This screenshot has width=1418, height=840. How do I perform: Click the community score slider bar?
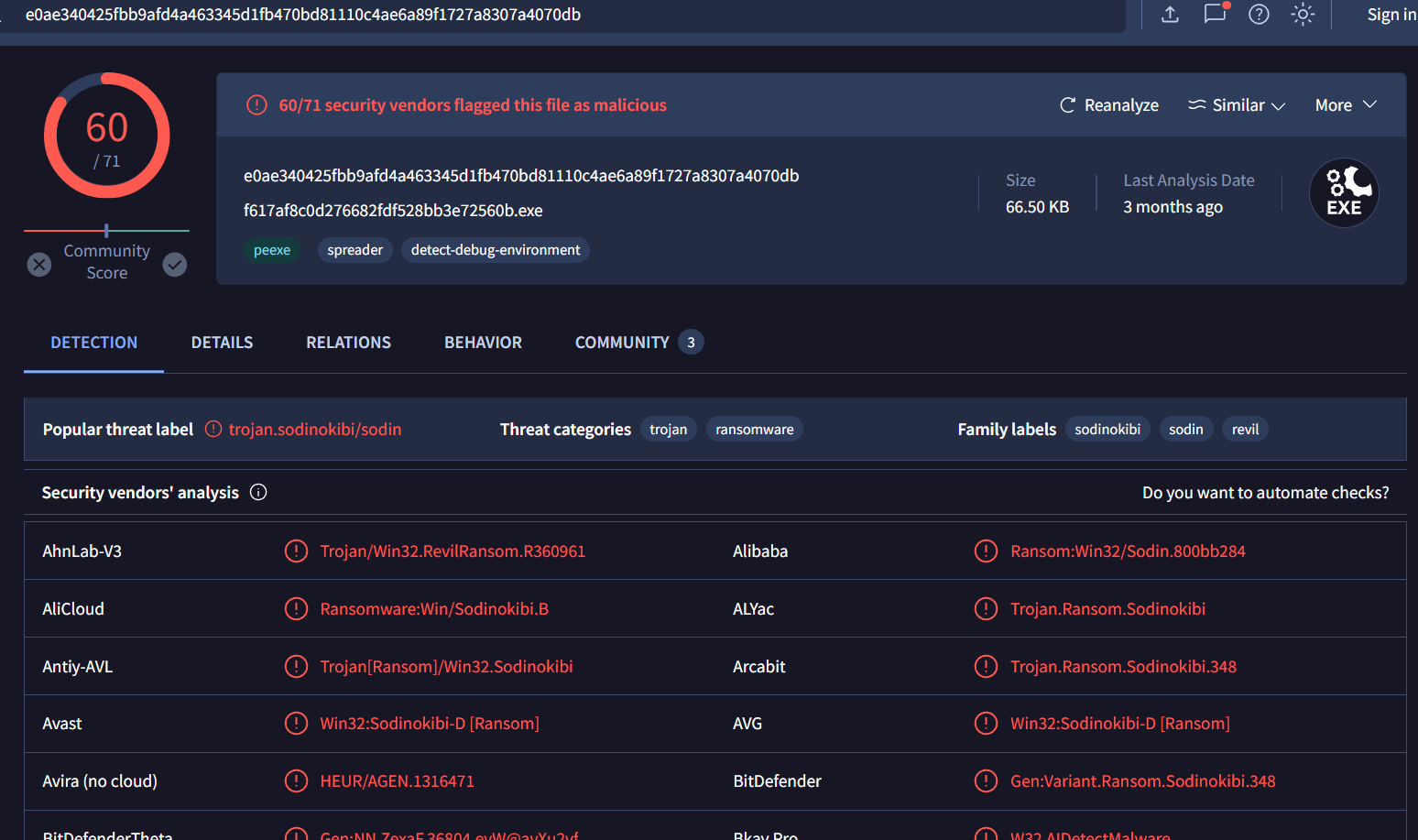click(106, 231)
